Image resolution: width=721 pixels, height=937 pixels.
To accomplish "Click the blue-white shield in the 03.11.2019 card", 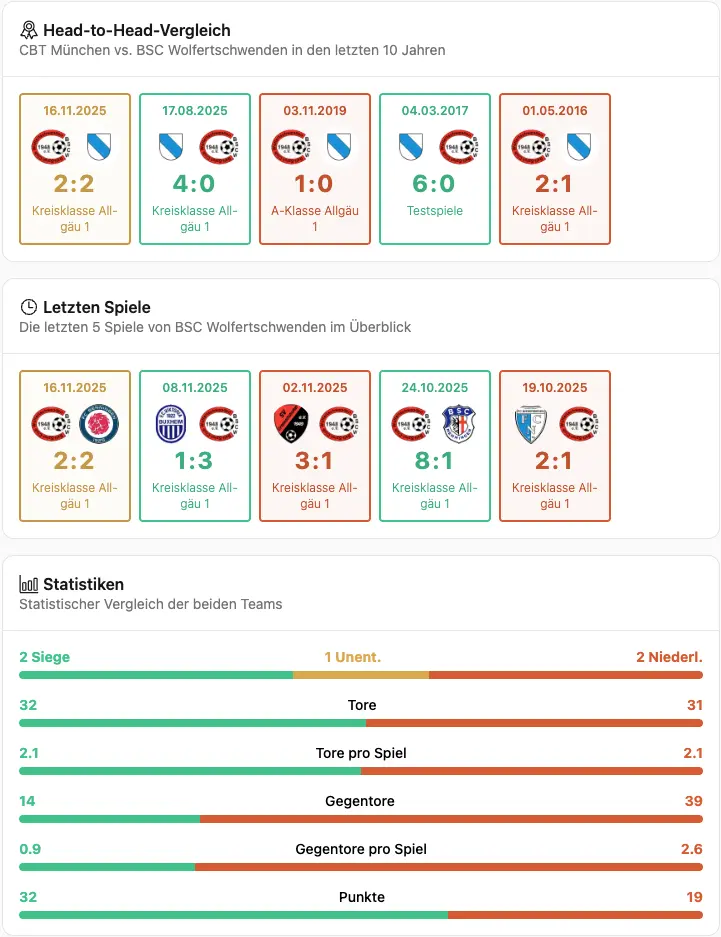I will click(338, 146).
